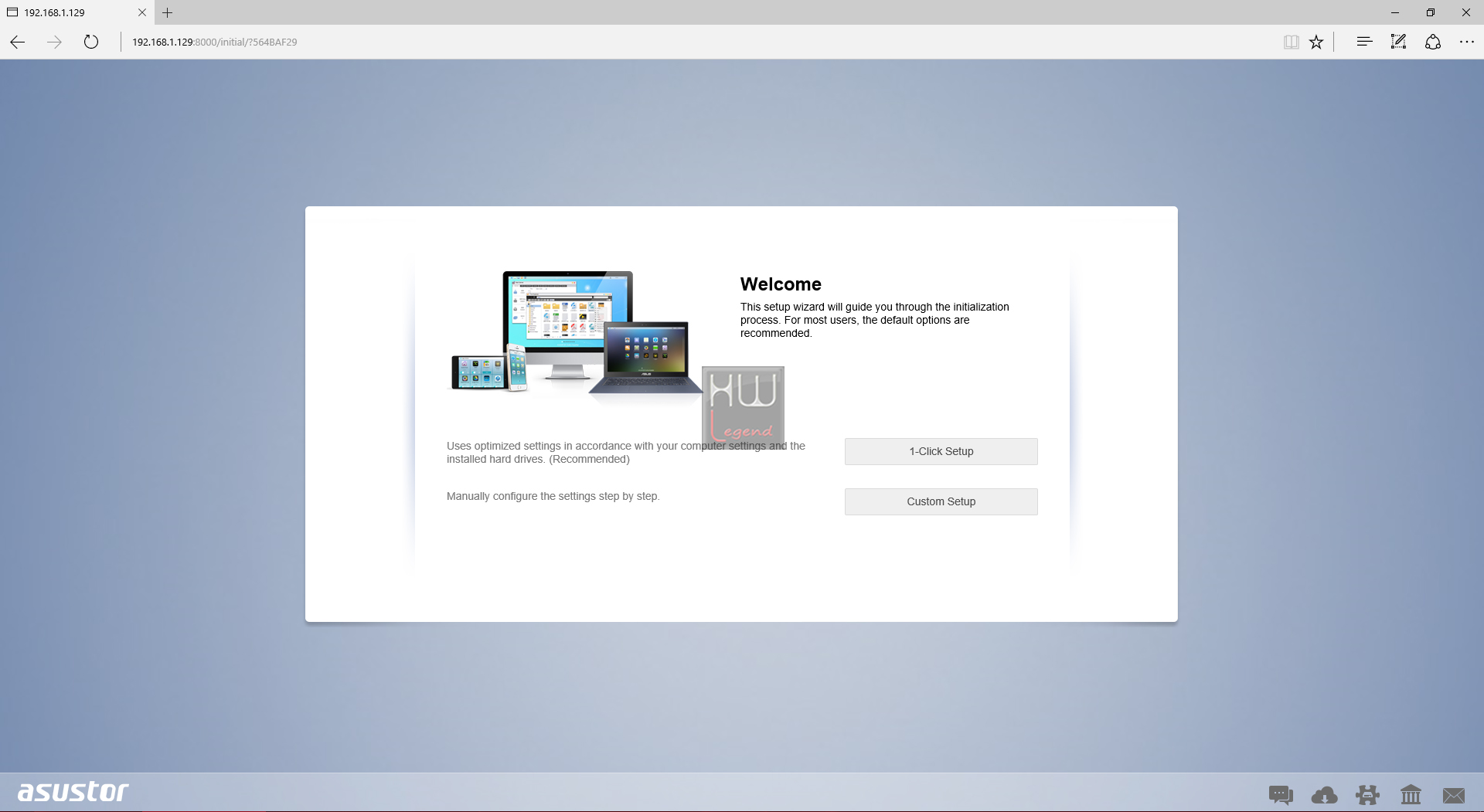Click the address bar URL
1484x812 pixels.
click(214, 42)
